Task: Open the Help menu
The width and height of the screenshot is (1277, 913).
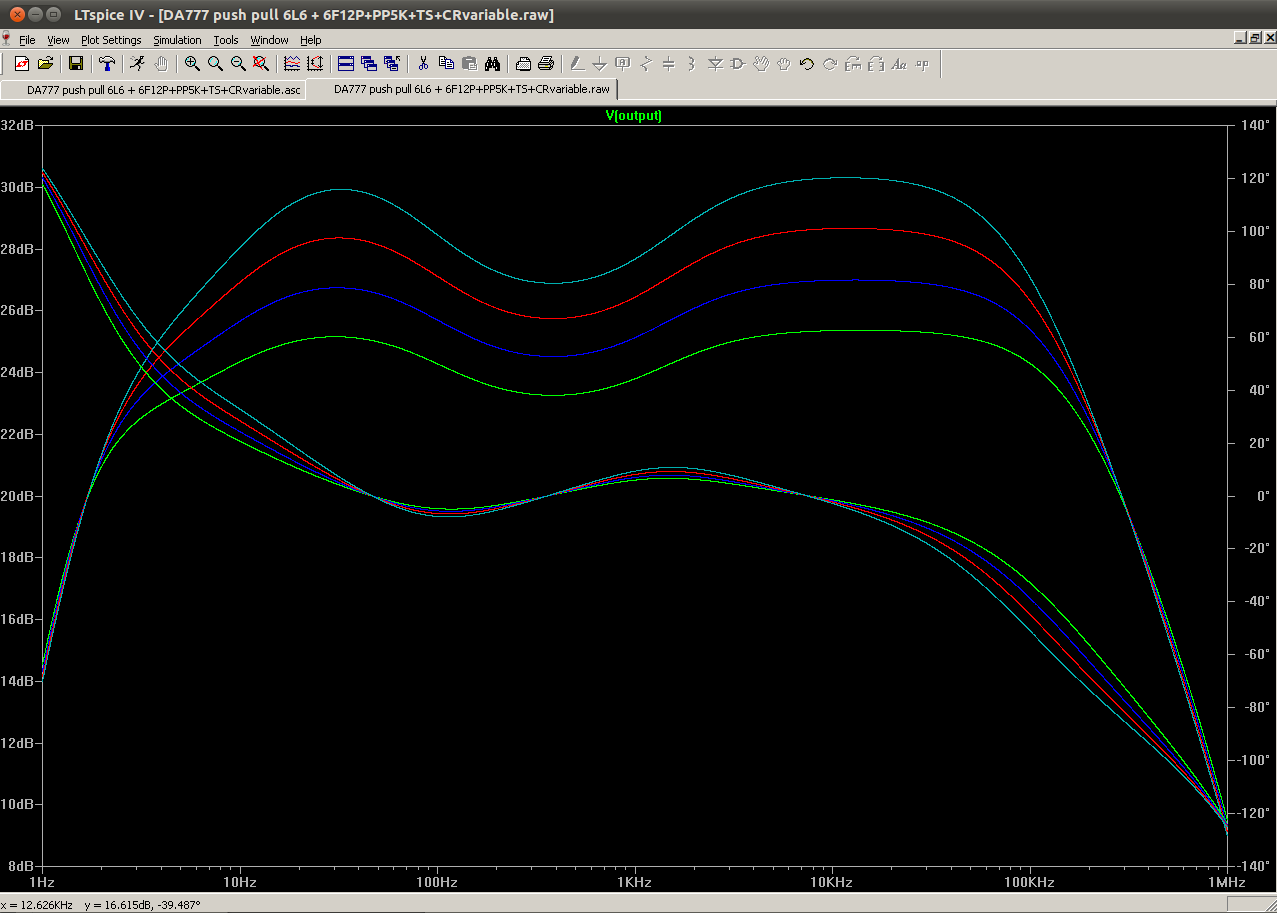Action: (x=311, y=40)
